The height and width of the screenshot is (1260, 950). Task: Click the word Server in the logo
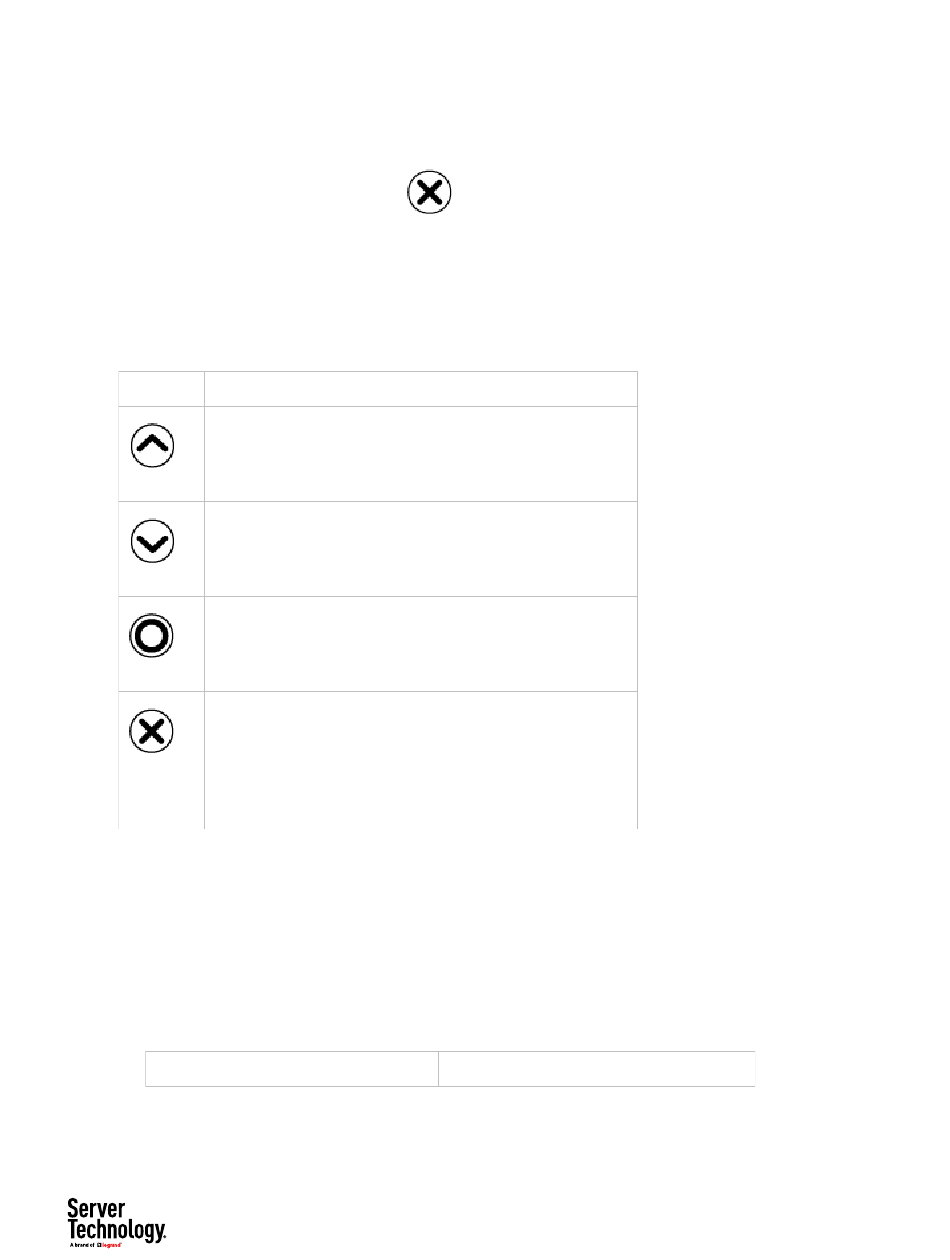[97, 1209]
